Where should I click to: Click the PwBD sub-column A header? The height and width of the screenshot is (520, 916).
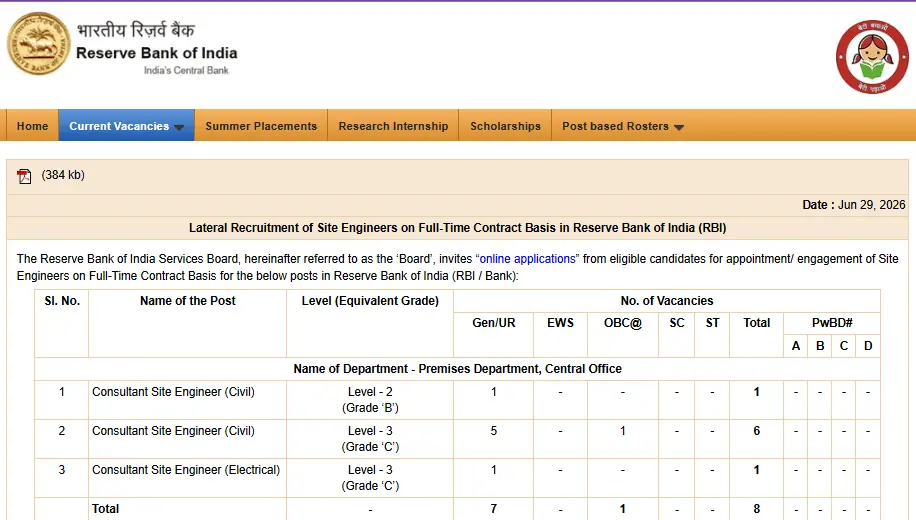[796, 346]
